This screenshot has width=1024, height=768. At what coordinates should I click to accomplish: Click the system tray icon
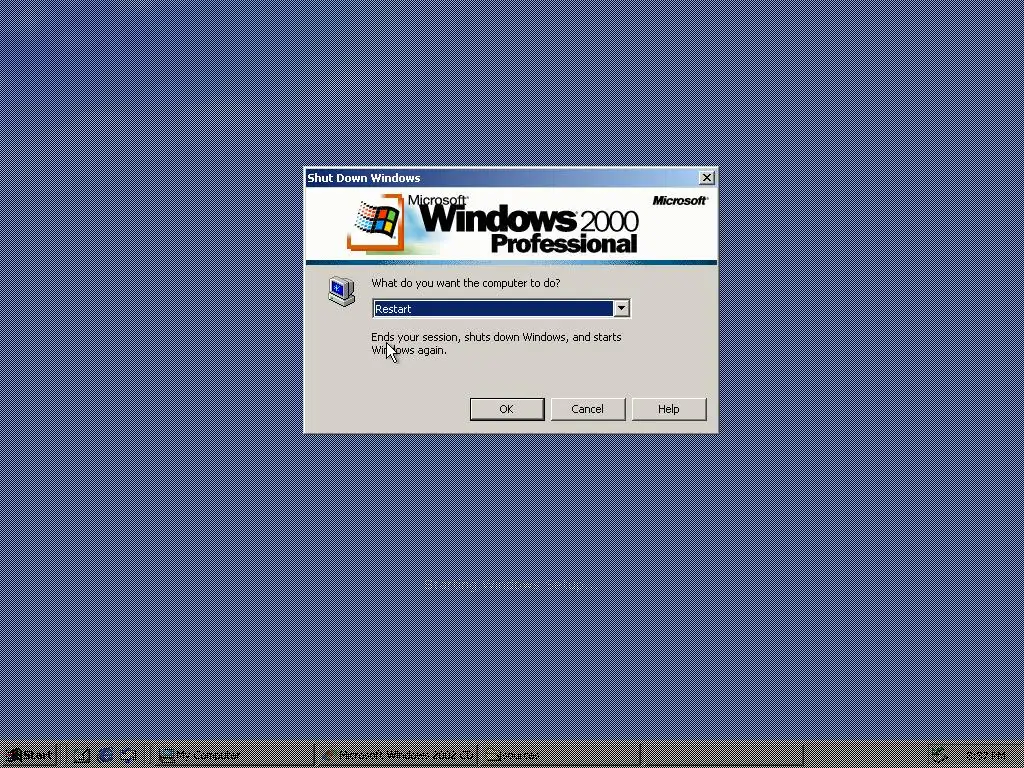tap(939, 755)
